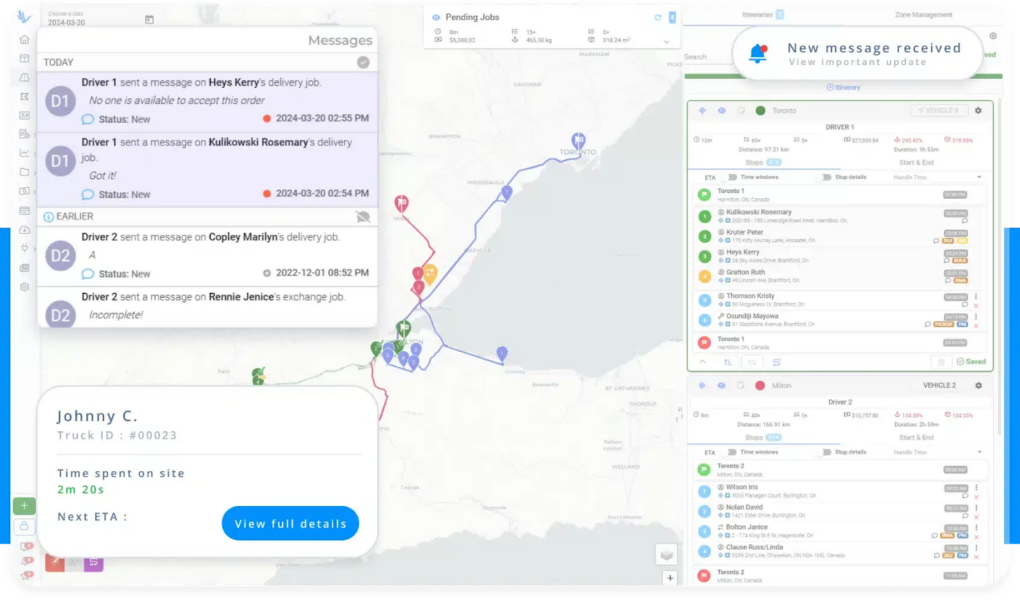Screen dimensions: 1020x600
Task: Click the Toronto itinerary gear icon
Action: [978, 110]
